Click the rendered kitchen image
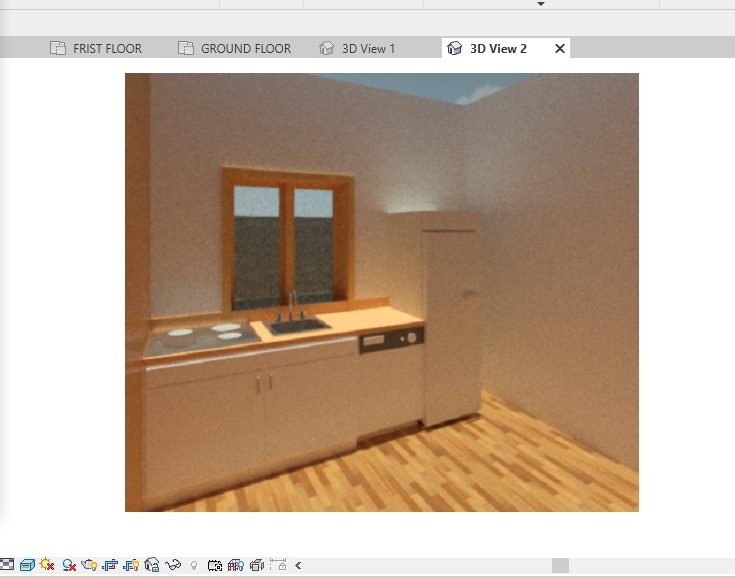The width and height of the screenshot is (735, 578). coord(382,292)
